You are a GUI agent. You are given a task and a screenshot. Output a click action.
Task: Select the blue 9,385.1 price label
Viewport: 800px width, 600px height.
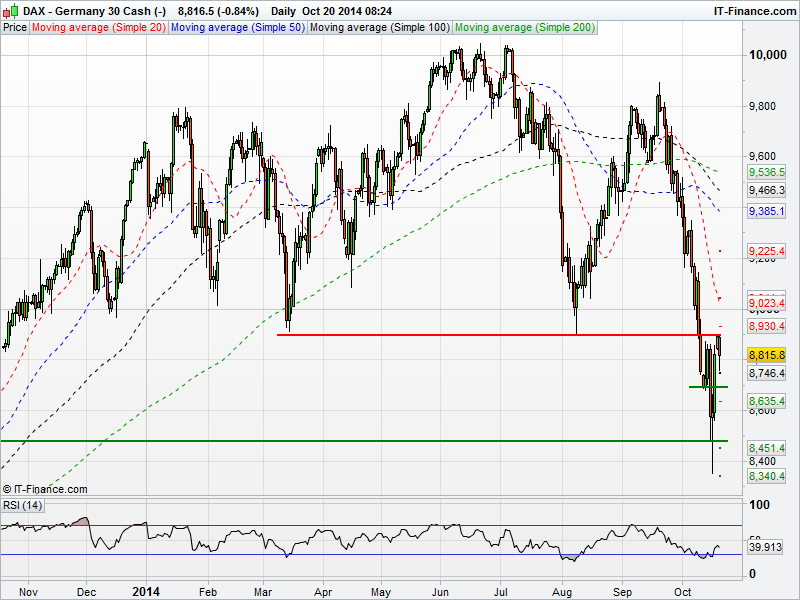(x=766, y=211)
